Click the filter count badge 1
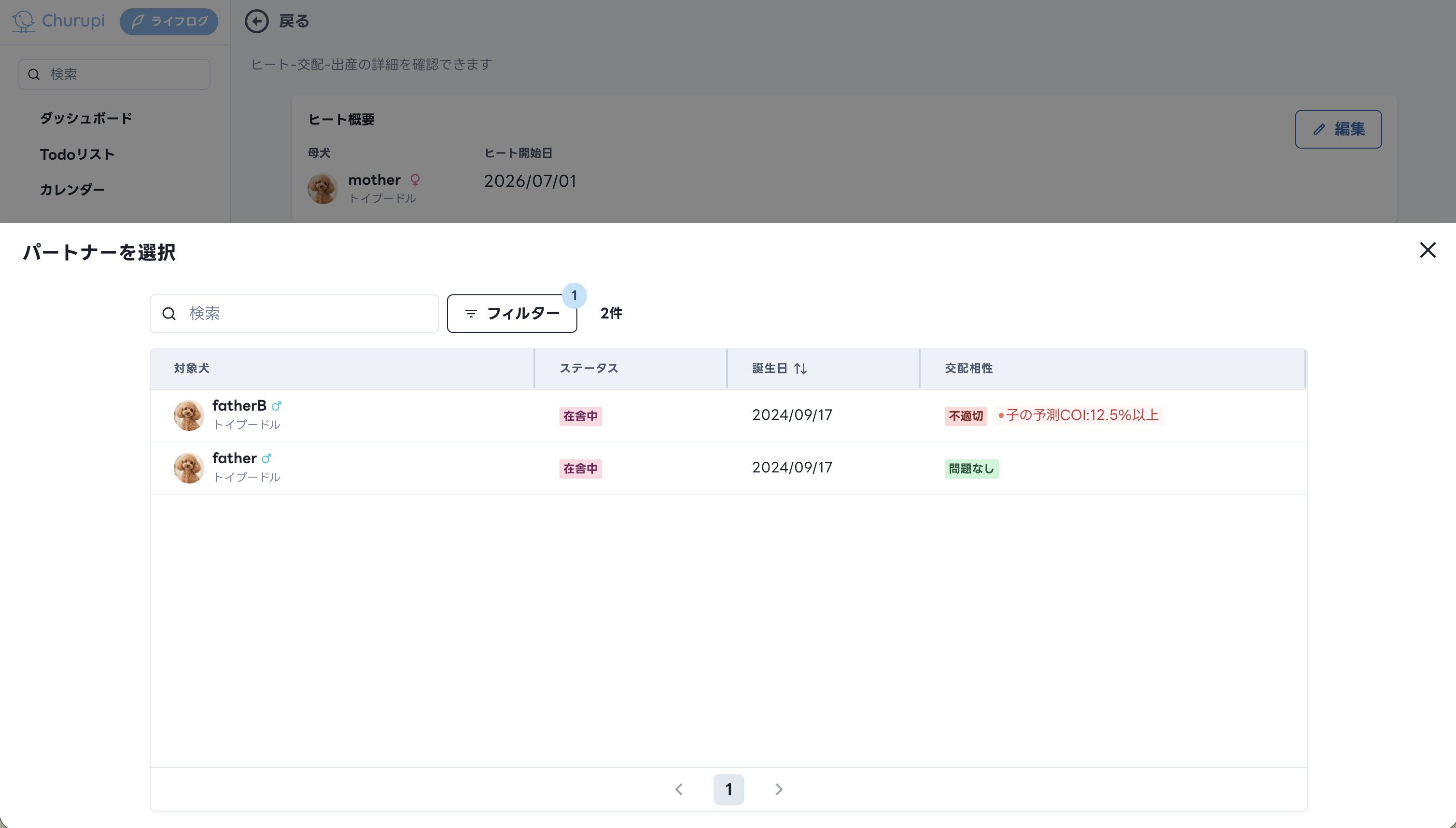Image resolution: width=1456 pixels, height=828 pixels. point(574,296)
